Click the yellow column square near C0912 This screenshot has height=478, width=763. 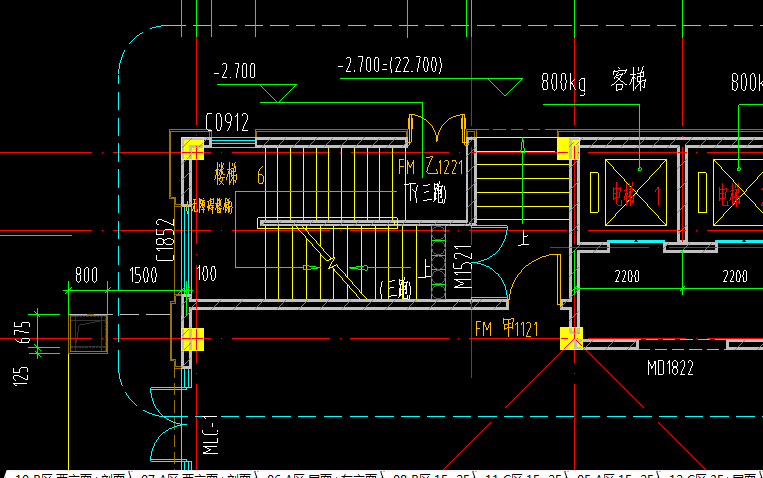click(x=192, y=150)
